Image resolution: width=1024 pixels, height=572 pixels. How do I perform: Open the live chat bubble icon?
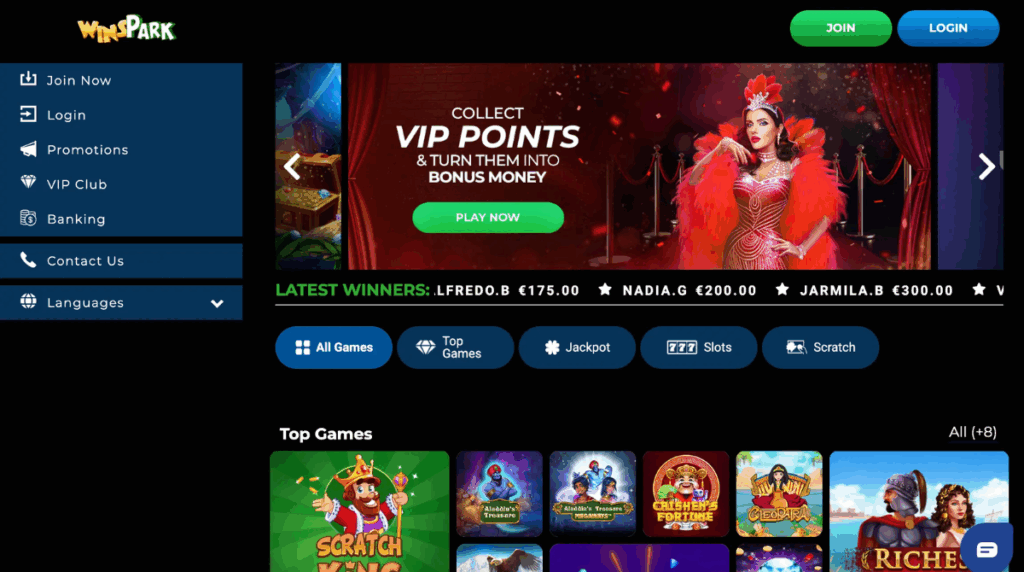coord(987,549)
